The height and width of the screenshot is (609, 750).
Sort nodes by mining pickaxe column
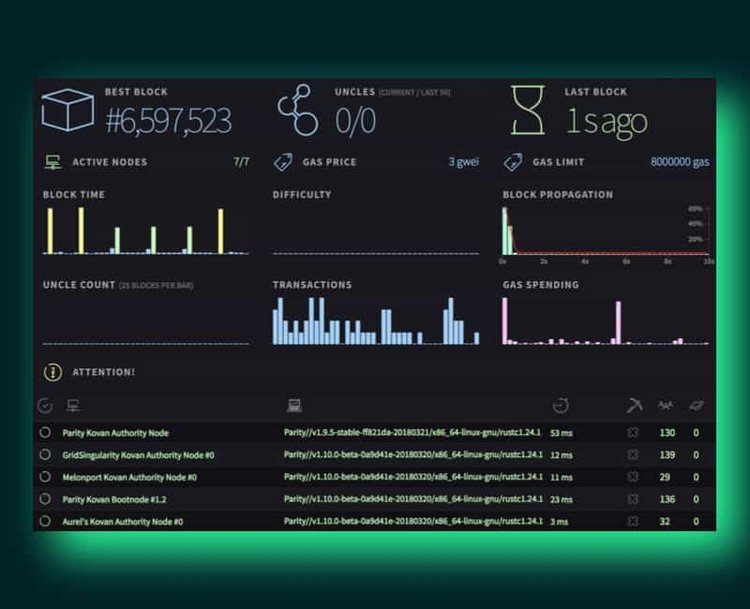click(x=633, y=405)
